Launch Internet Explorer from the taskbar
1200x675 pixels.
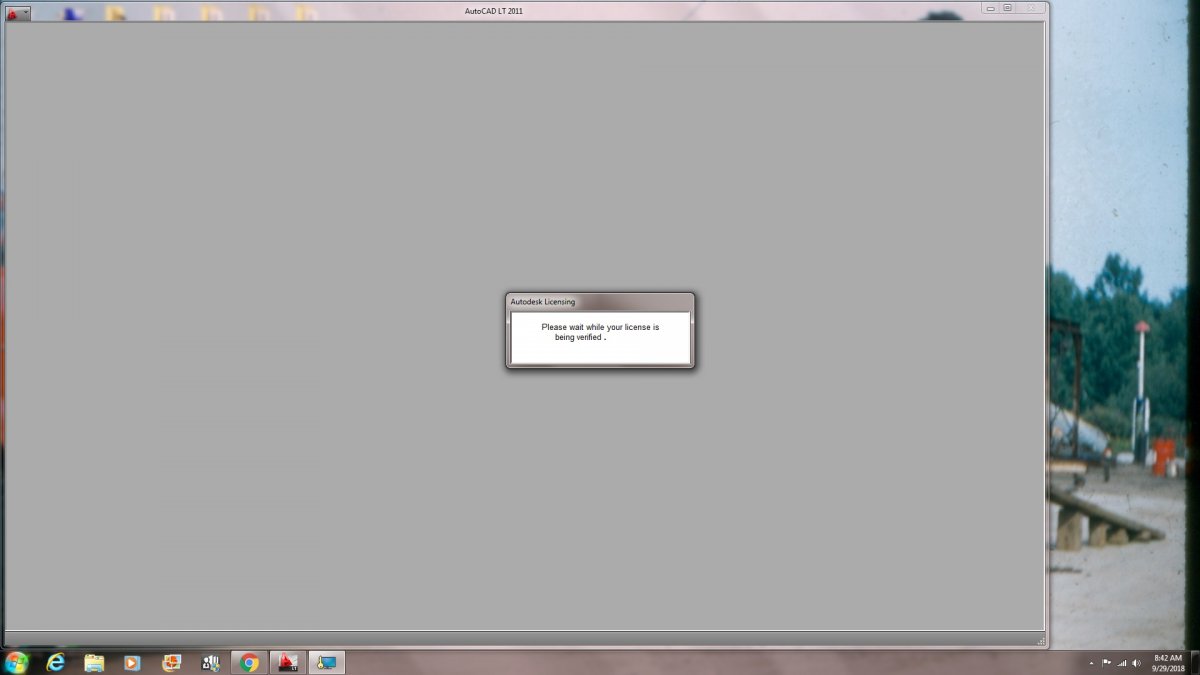56,662
